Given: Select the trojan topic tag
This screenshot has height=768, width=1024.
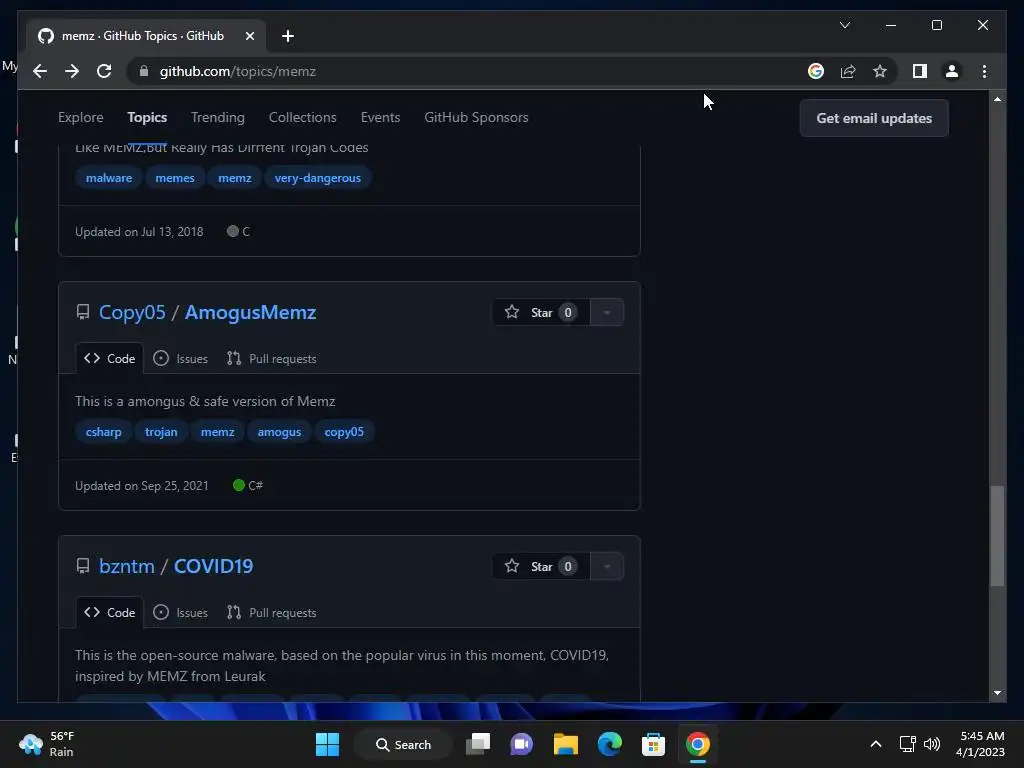Looking at the screenshot, I should pos(161,432).
